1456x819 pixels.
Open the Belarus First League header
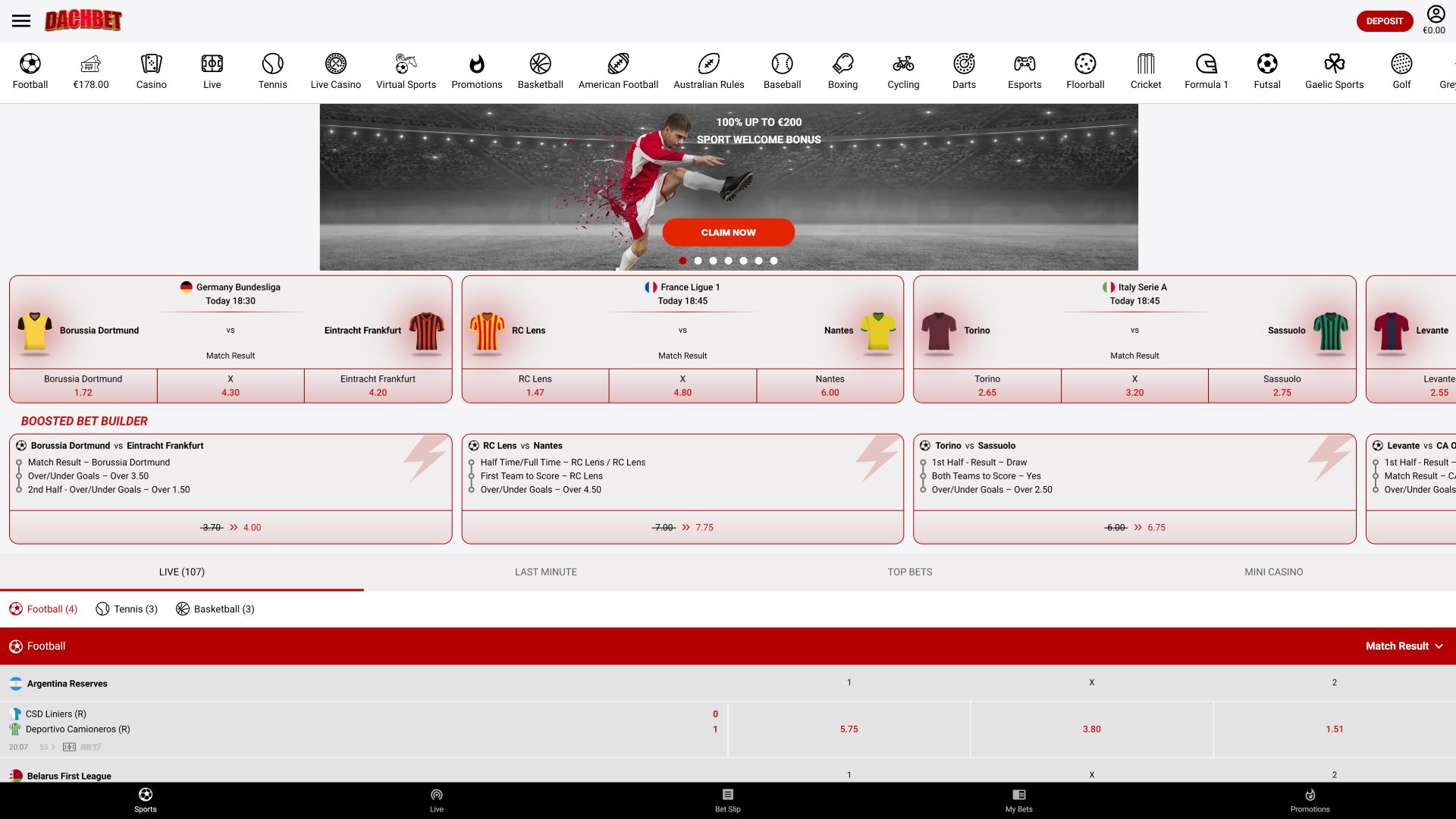69,776
